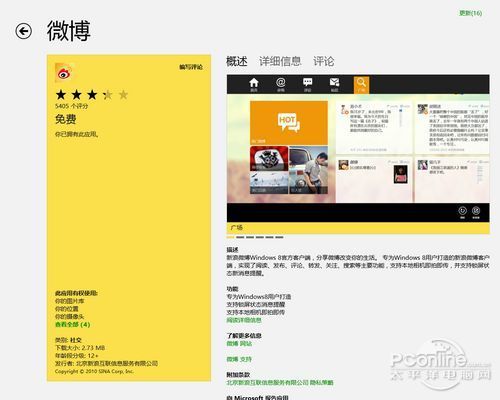Click the Copyright © 2010 SINA Corp line
The width and height of the screenshot is (500, 400).
pyautogui.click(x=94, y=371)
